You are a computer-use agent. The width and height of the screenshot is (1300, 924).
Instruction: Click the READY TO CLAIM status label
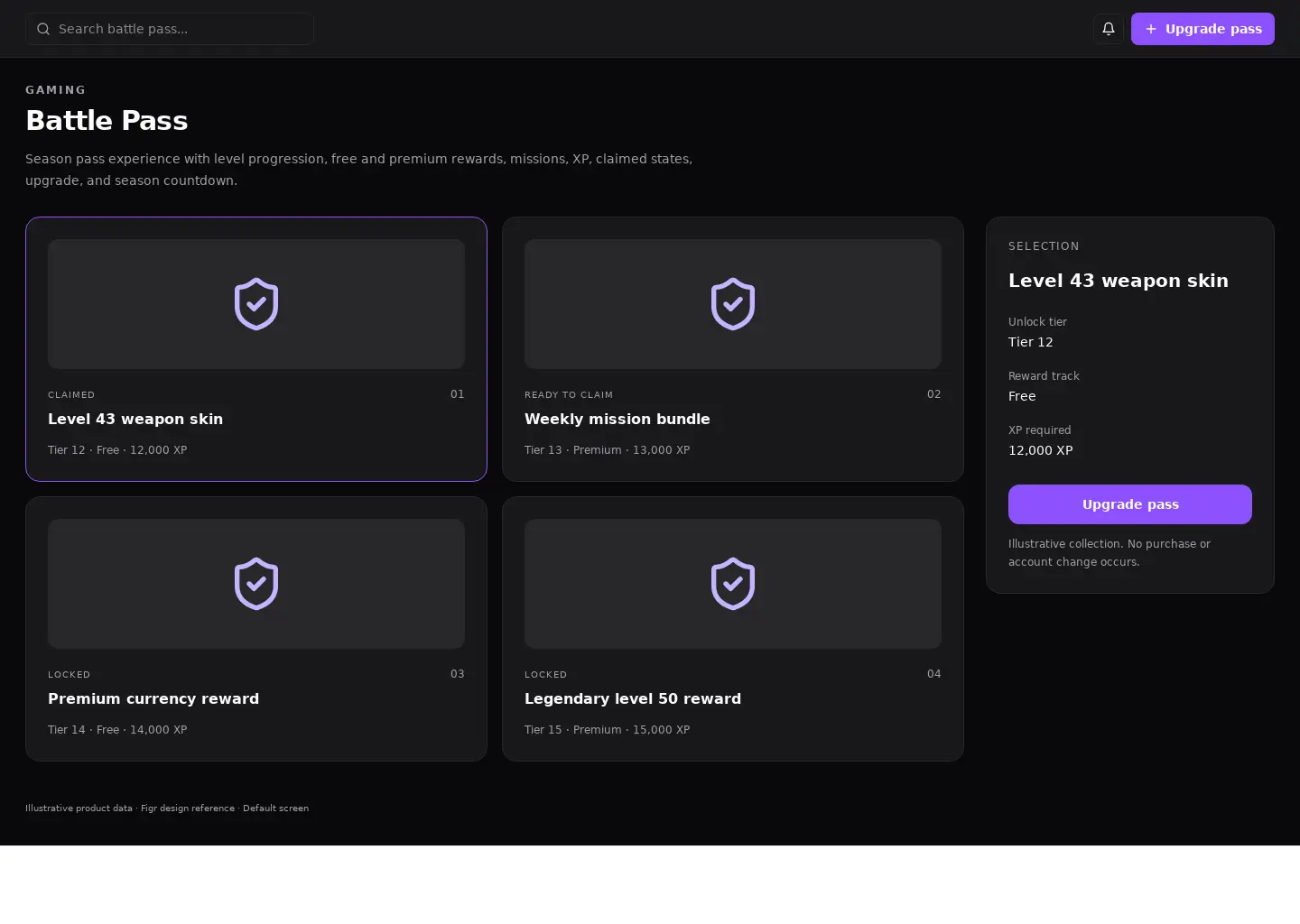pyautogui.click(x=569, y=395)
